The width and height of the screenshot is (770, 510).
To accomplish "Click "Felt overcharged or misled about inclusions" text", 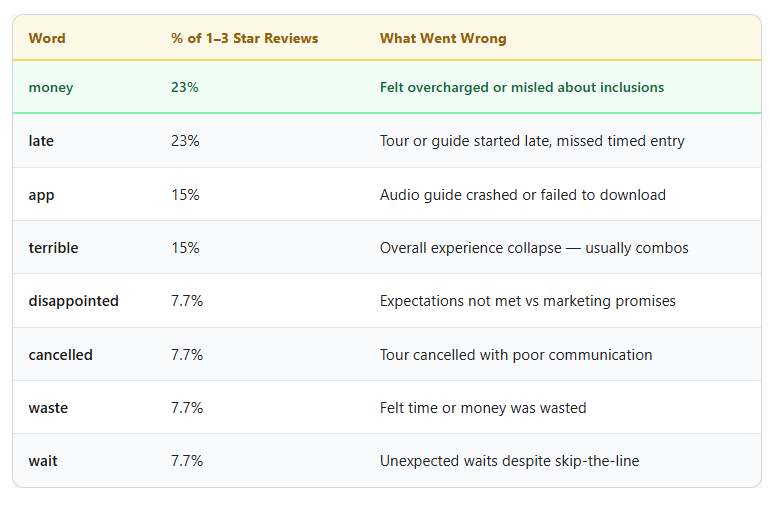I will pos(521,88).
